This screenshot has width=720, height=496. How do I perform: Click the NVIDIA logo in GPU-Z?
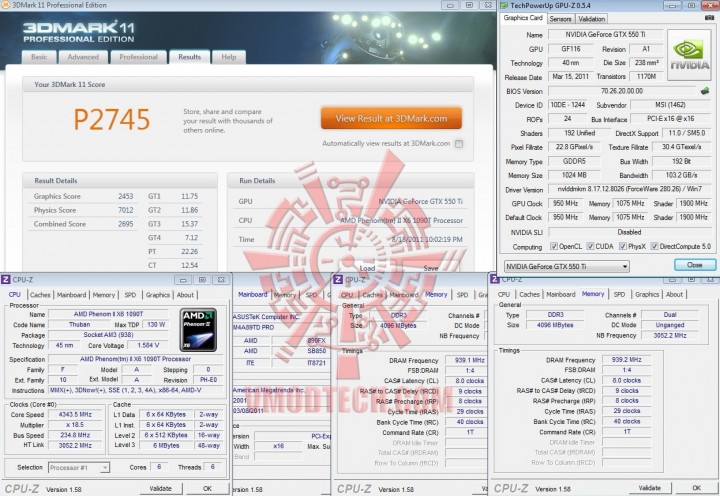click(689, 55)
